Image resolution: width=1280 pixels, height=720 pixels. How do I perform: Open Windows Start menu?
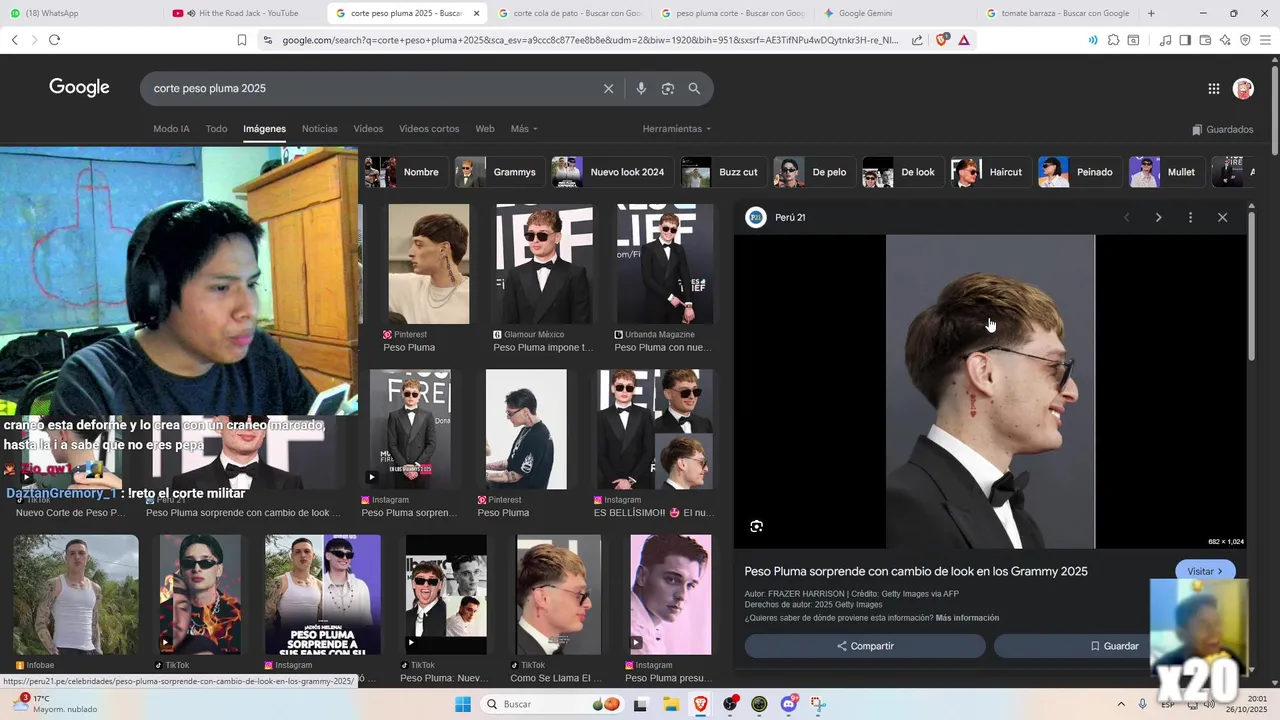[462, 704]
